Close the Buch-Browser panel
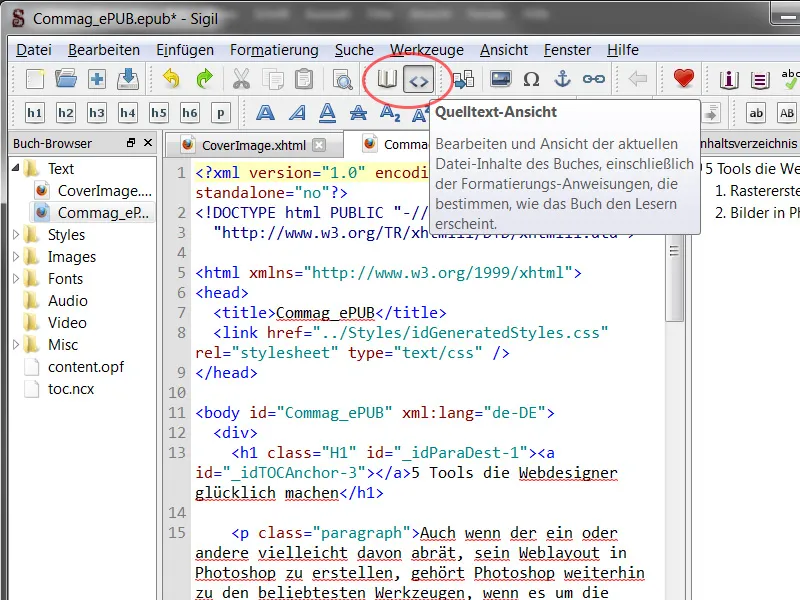The image size is (800, 600). tap(148, 143)
